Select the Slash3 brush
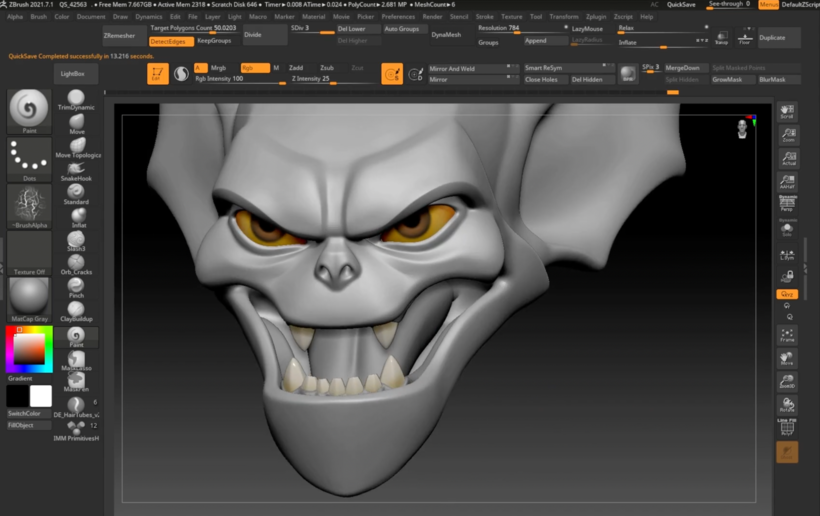 pos(76,241)
